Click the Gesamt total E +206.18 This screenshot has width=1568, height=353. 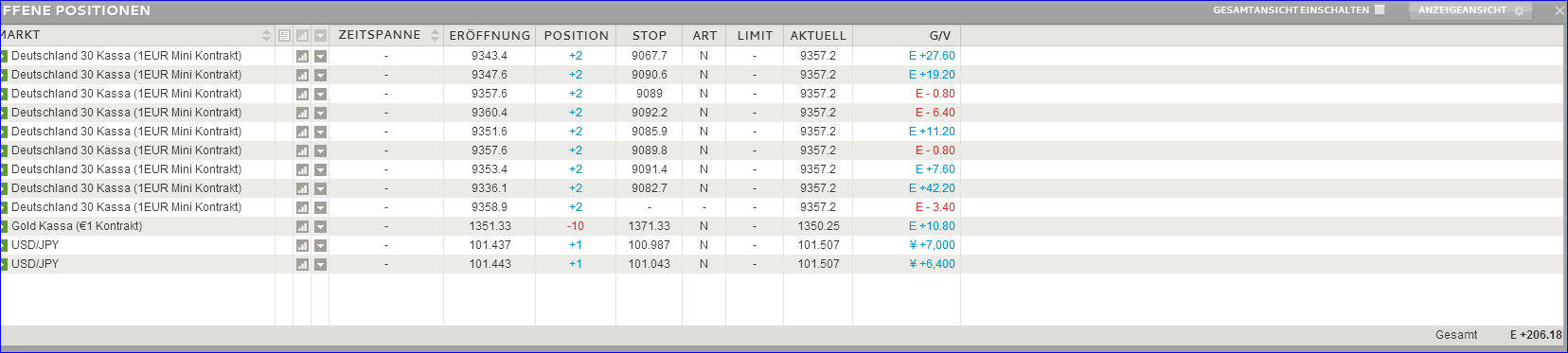(x=1535, y=335)
